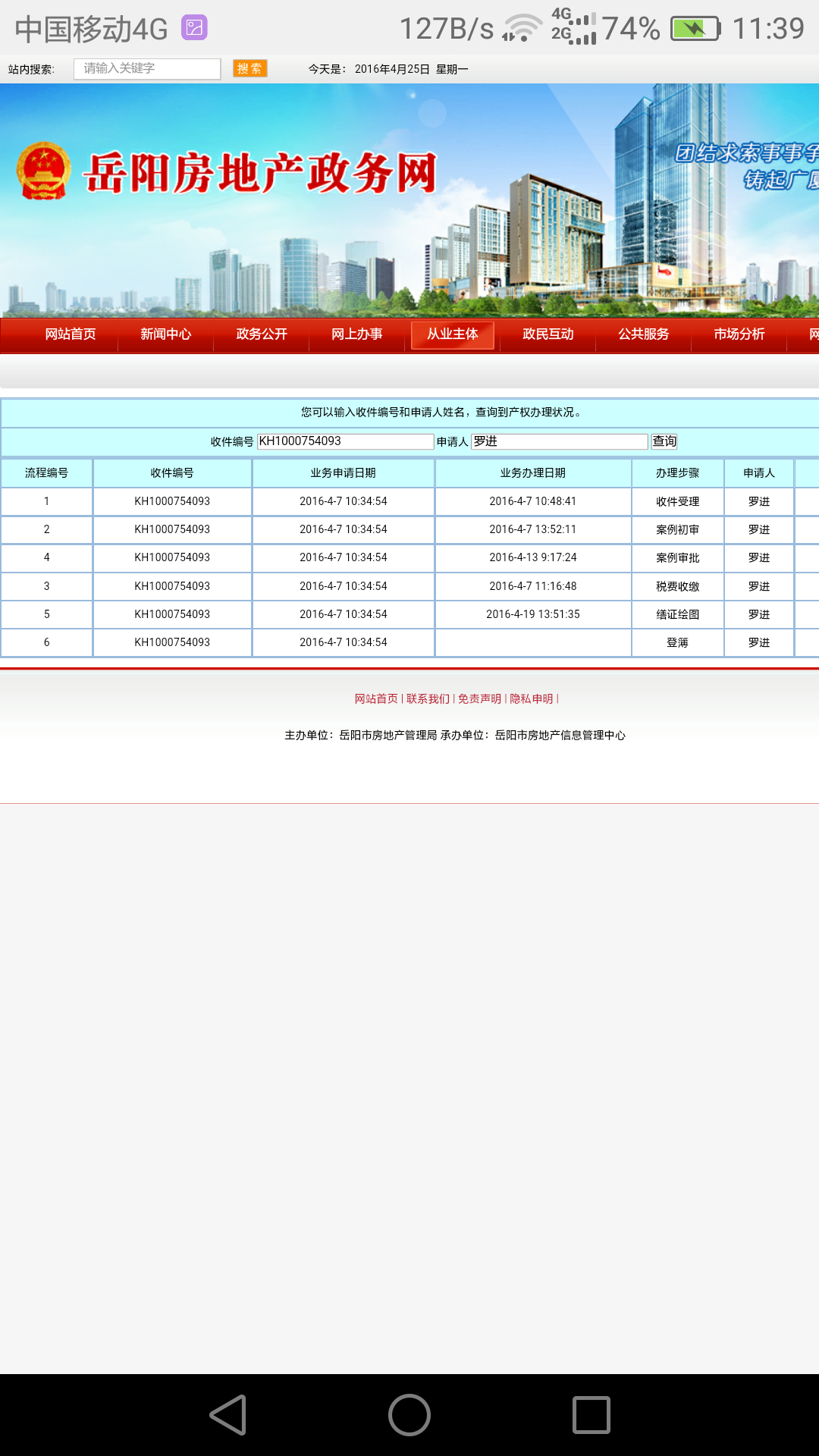
Task: Select the 网上办事 menu item
Action: coord(357,334)
